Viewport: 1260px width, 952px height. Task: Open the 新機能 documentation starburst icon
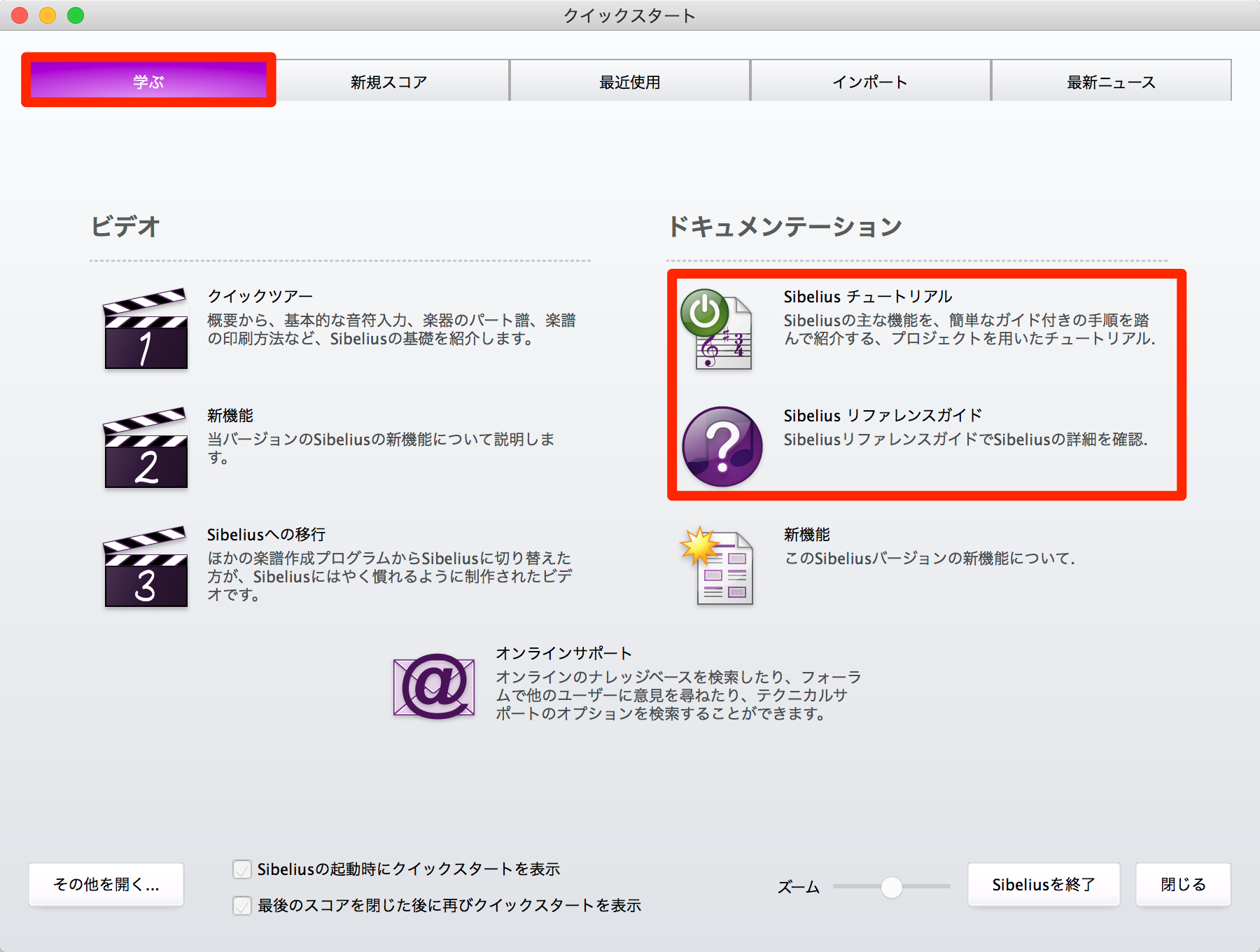pos(717,566)
